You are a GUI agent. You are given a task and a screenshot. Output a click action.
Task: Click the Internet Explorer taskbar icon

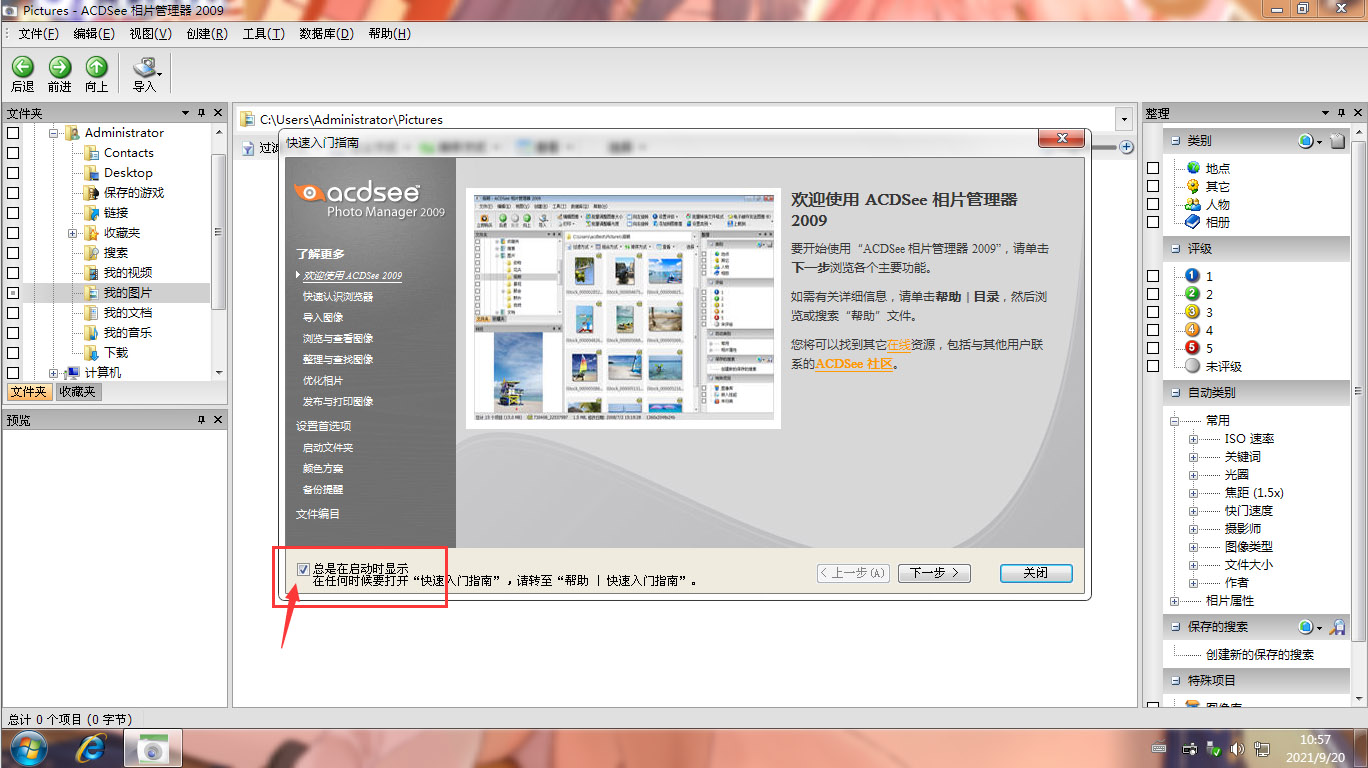coord(93,747)
